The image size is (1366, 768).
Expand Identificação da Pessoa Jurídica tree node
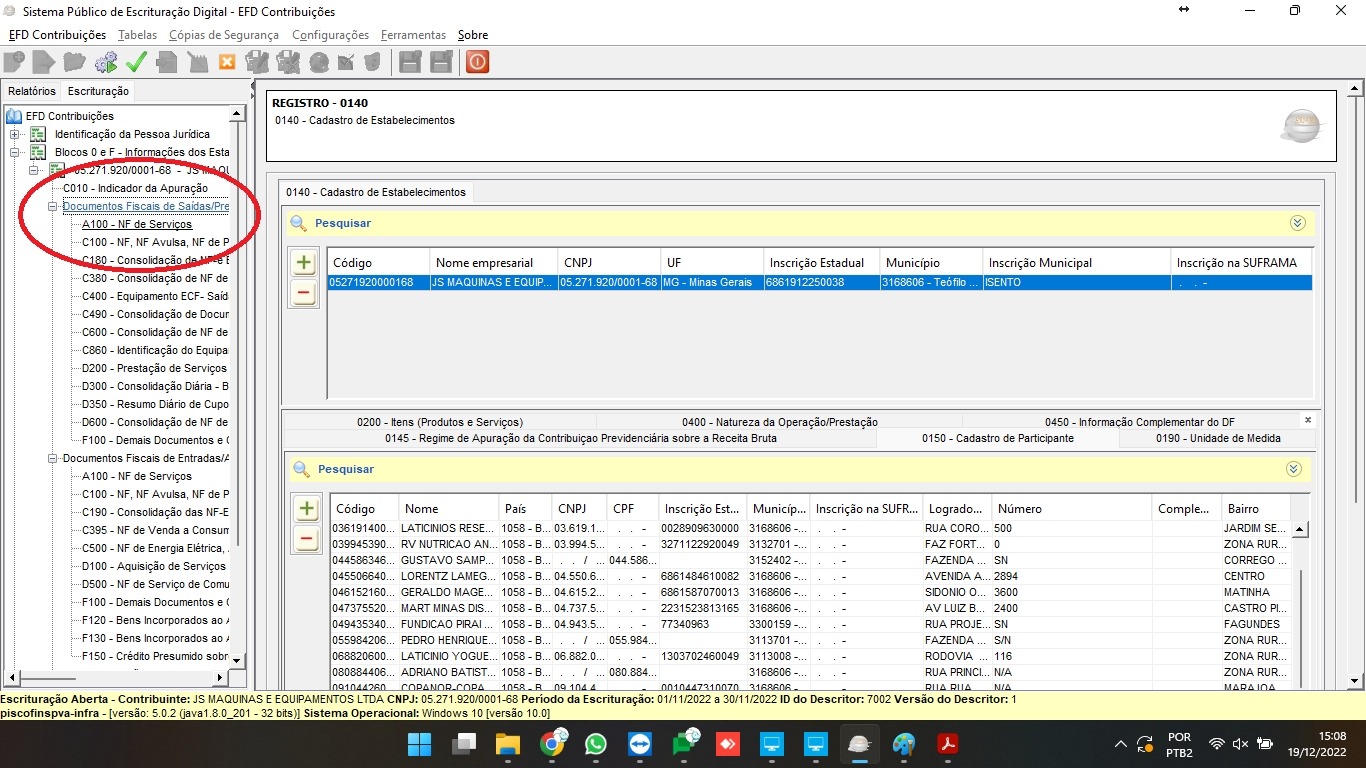(15, 134)
